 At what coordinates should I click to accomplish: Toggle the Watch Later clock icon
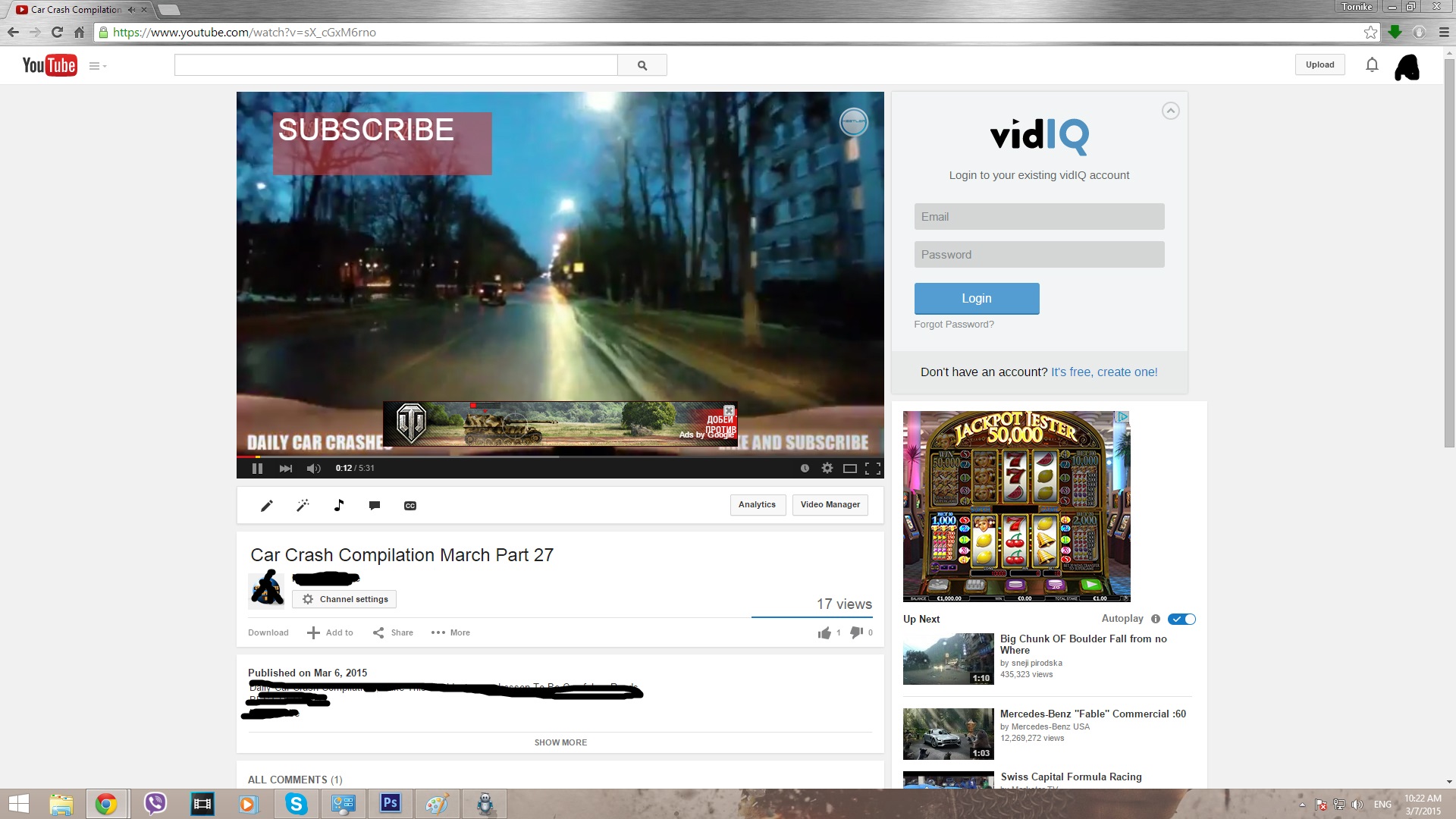coord(805,469)
